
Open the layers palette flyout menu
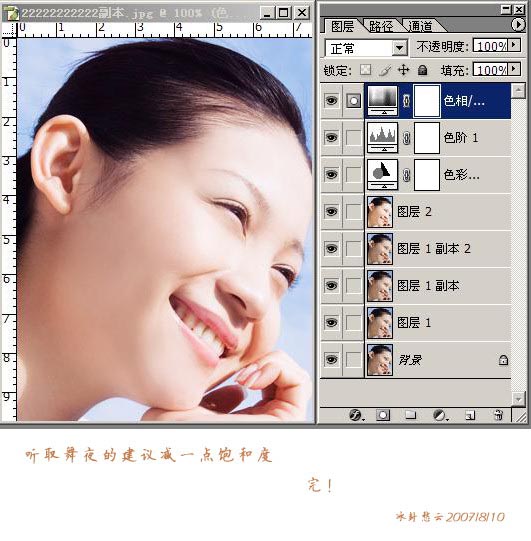518,24
